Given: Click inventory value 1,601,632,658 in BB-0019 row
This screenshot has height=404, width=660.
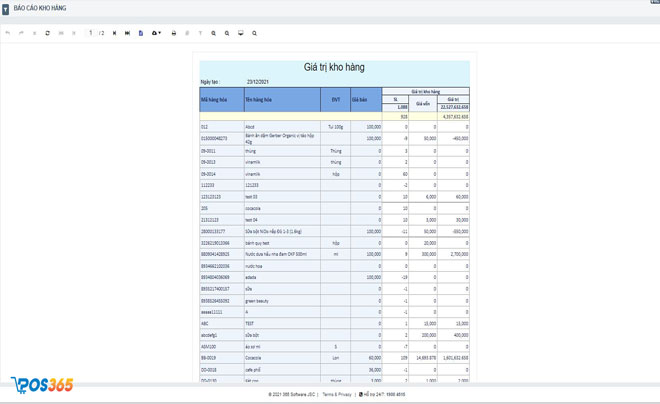Looking at the screenshot, I should [x=454, y=358].
